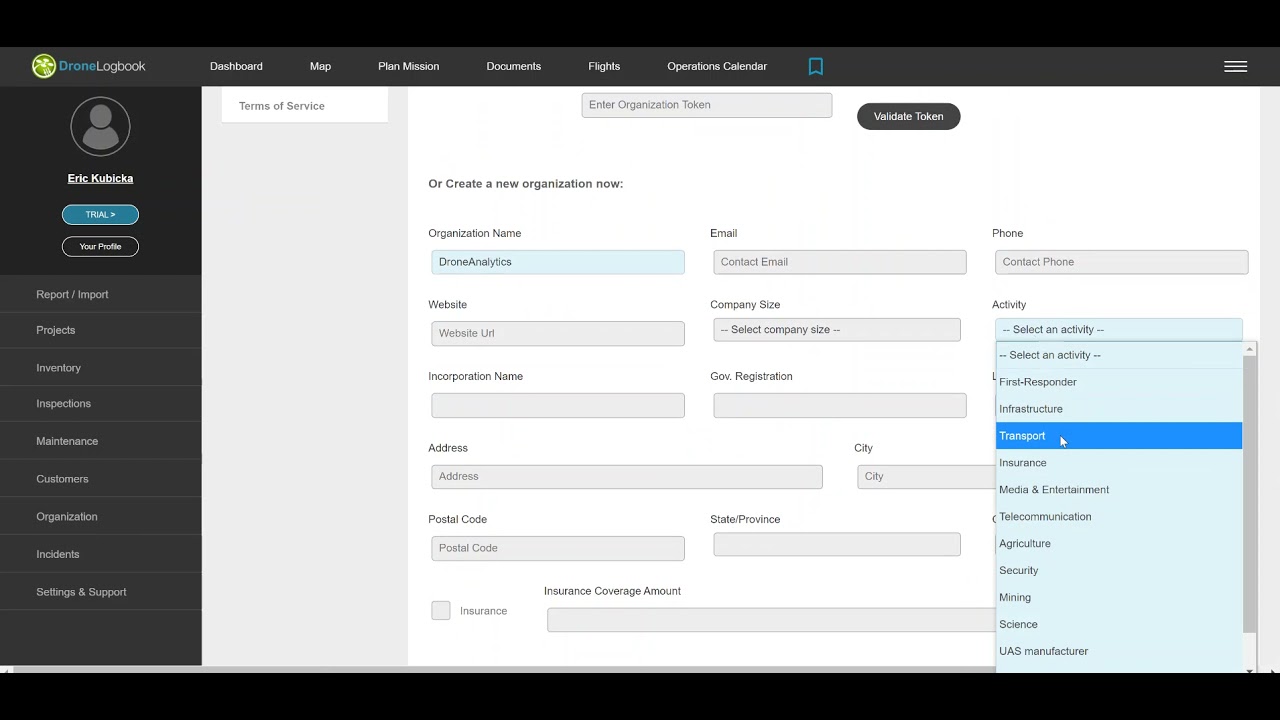Go to Map page
The image size is (1280, 720).
[320, 66]
